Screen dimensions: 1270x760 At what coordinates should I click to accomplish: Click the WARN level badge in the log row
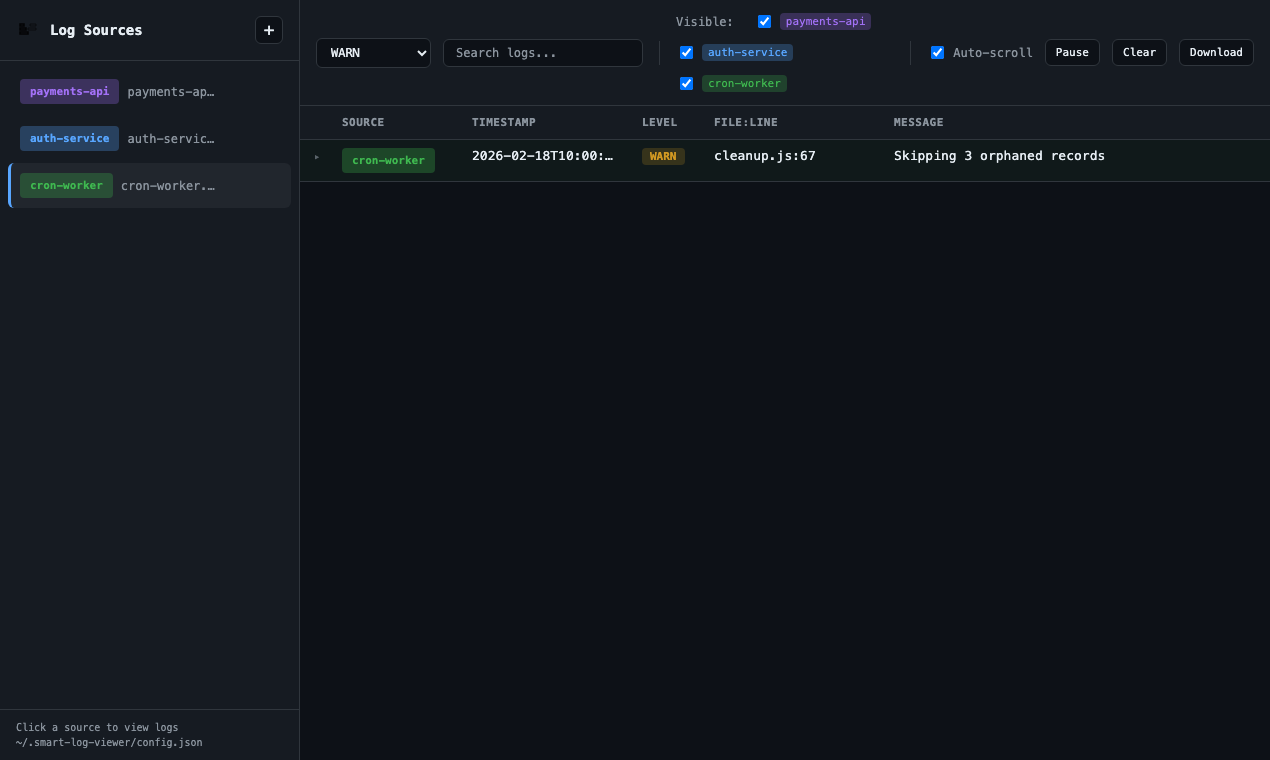tap(663, 156)
